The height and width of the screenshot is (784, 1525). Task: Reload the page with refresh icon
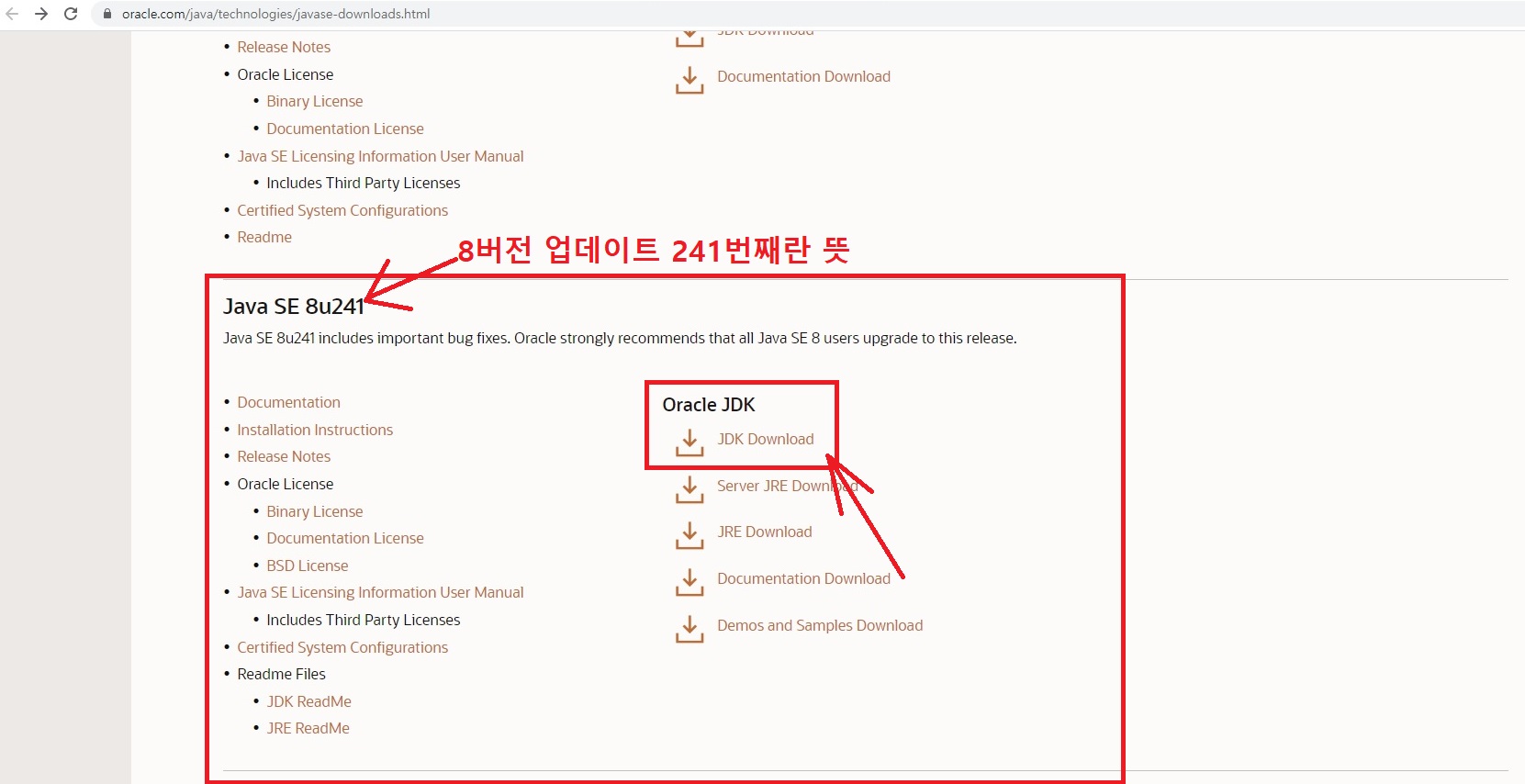pos(71,14)
